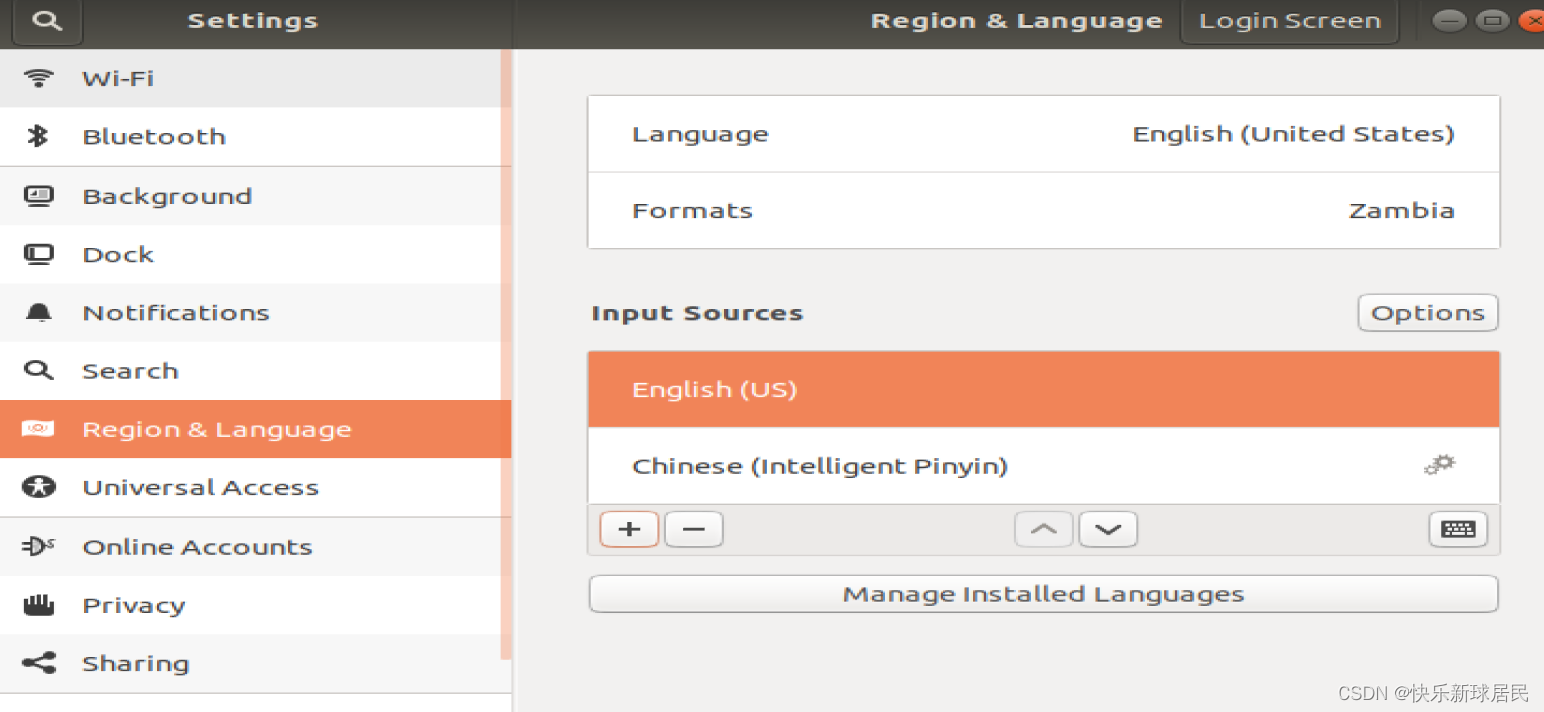Click the Online Accounts sidebar icon
The width and height of the screenshot is (1544, 712).
(38, 546)
